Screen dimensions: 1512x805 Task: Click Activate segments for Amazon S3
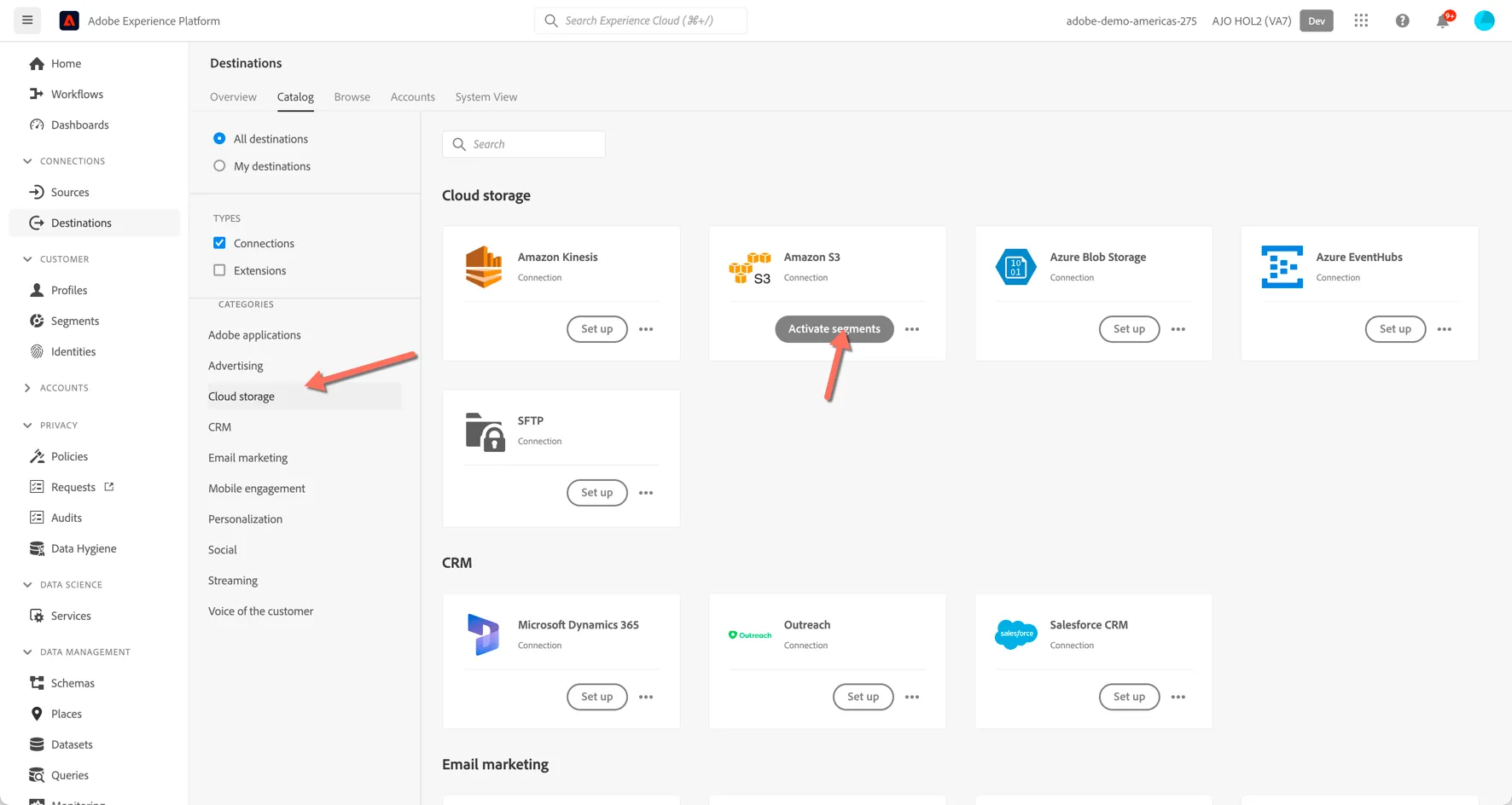pos(834,329)
